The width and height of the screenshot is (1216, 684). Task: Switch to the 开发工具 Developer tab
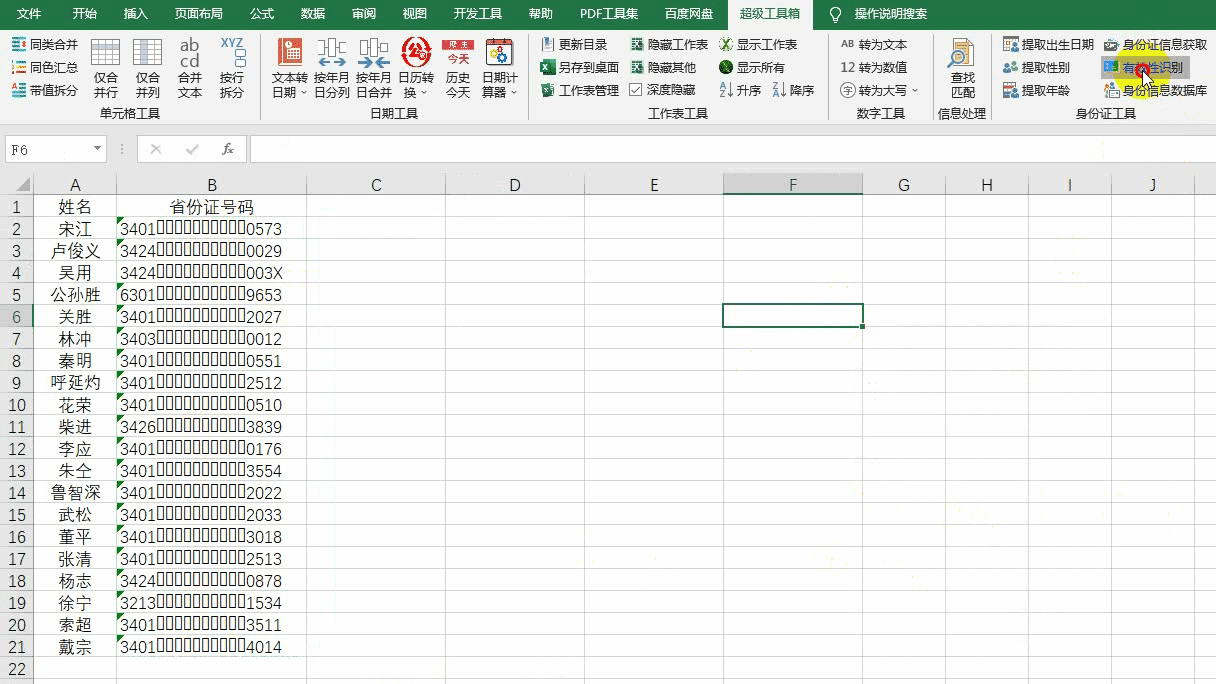click(478, 14)
